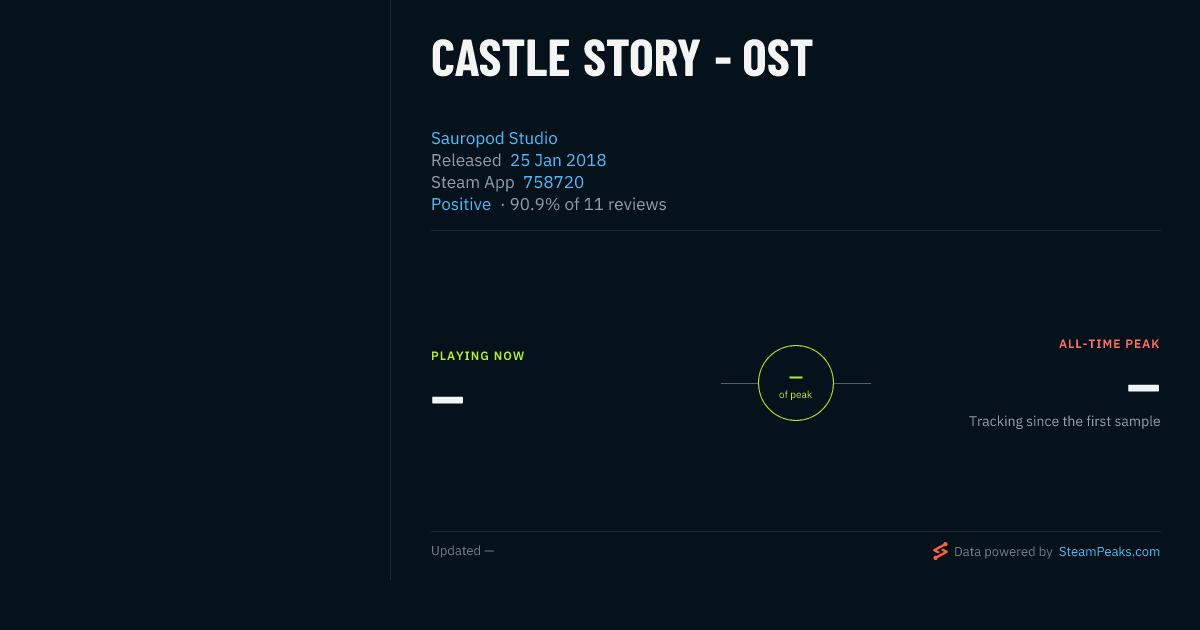Open Steam App ID 758720 link
The width and height of the screenshot is (1200, 630).
(x=553, y=182)
